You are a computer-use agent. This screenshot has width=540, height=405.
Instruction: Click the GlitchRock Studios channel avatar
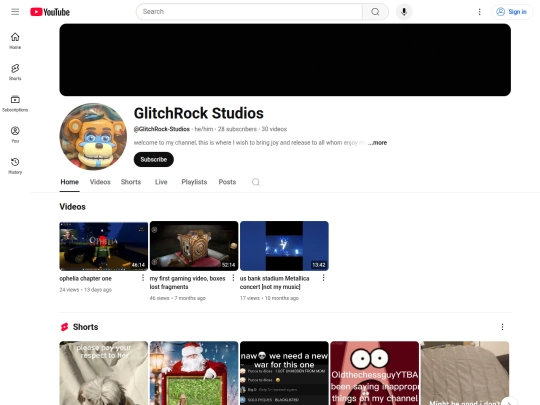coord(93,136)
